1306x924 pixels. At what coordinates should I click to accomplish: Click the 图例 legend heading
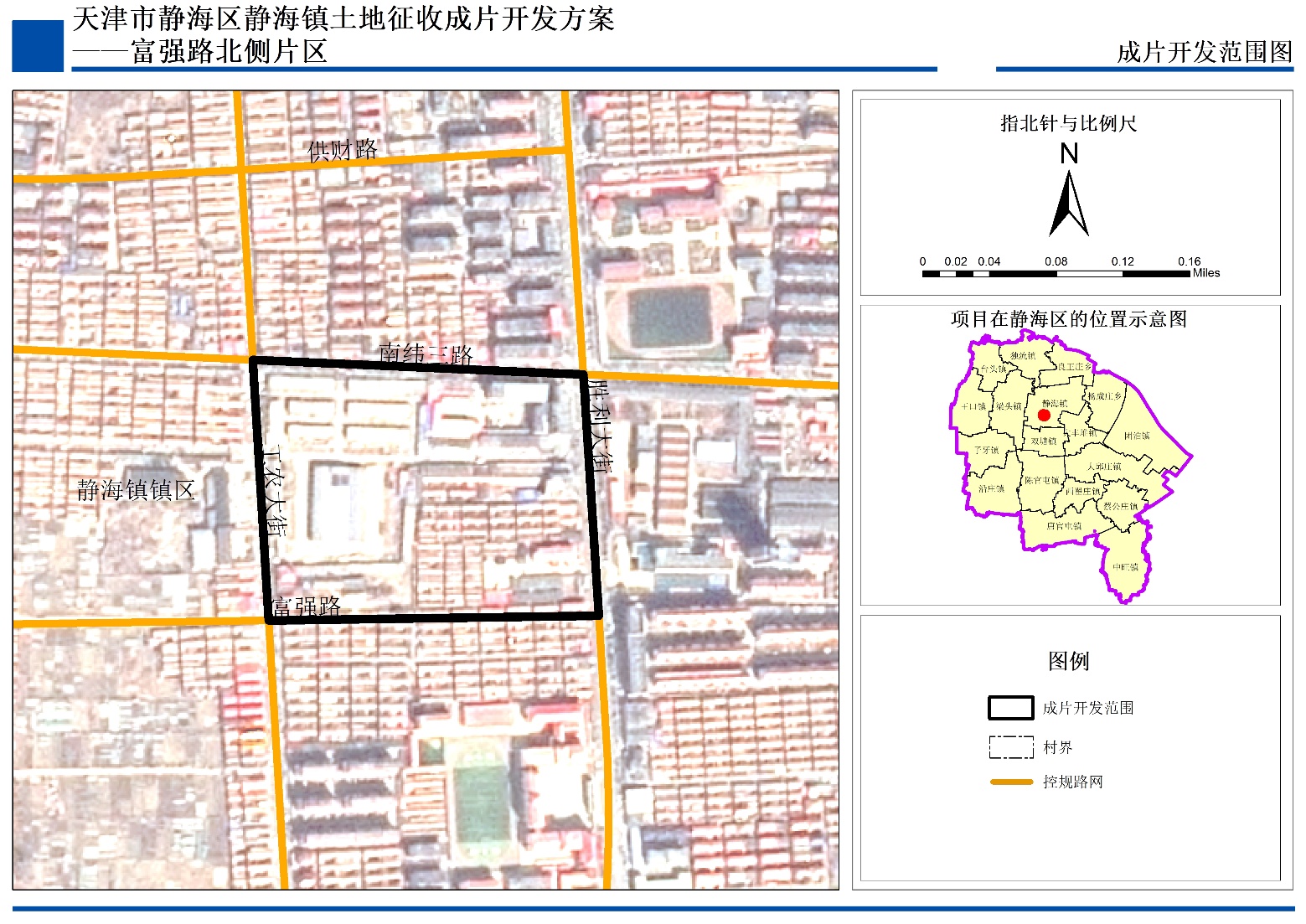coord(1068,661)
